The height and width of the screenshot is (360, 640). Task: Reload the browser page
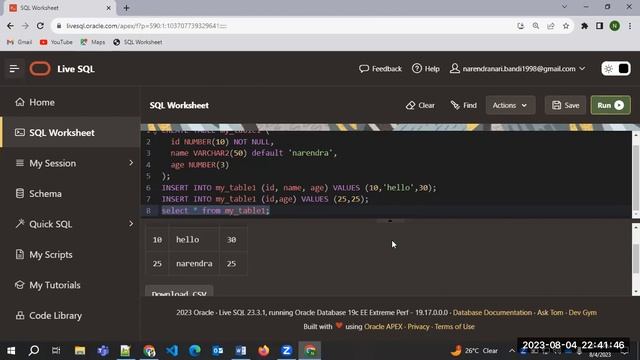pyautogui.click(x=40, y=26)
